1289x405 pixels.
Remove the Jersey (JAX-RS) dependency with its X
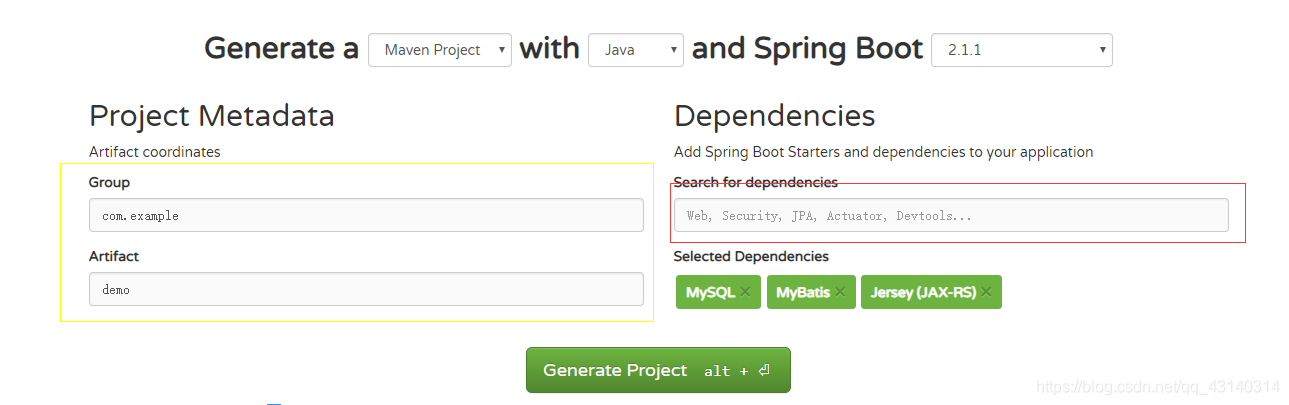(x=986, y=292)
